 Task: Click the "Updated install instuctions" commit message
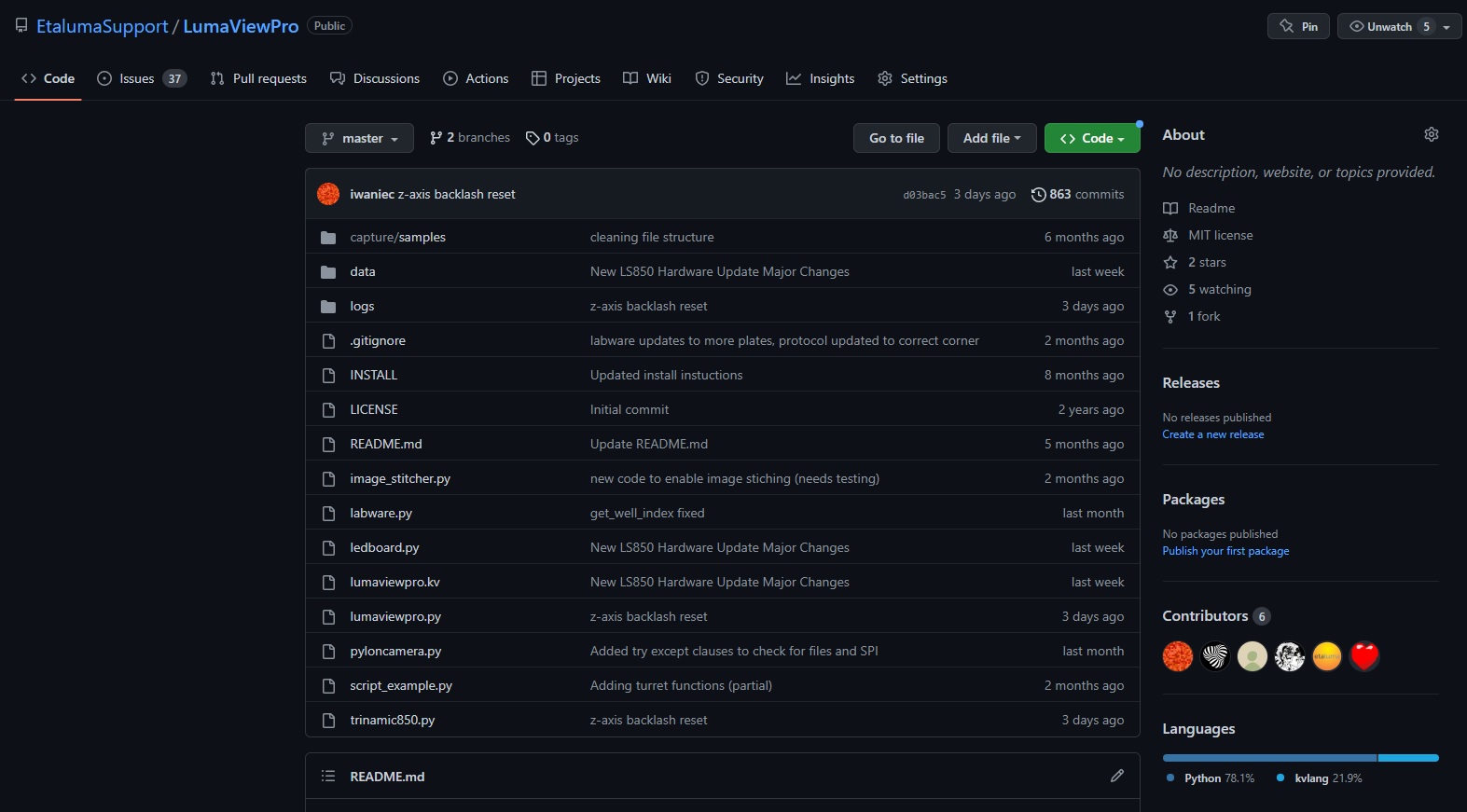click(667, 376)
